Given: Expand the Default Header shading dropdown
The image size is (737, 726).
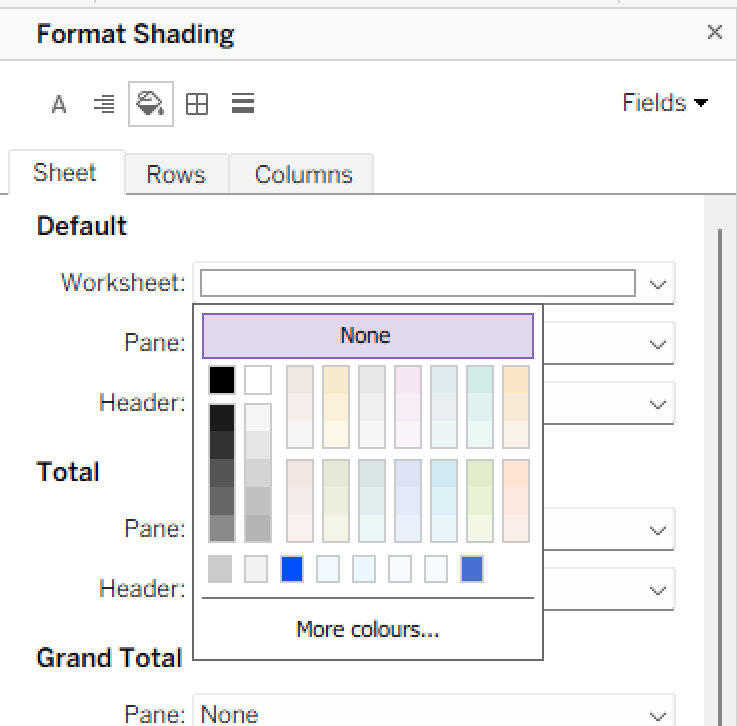Looking at the screenshot, I should [657, 404].
